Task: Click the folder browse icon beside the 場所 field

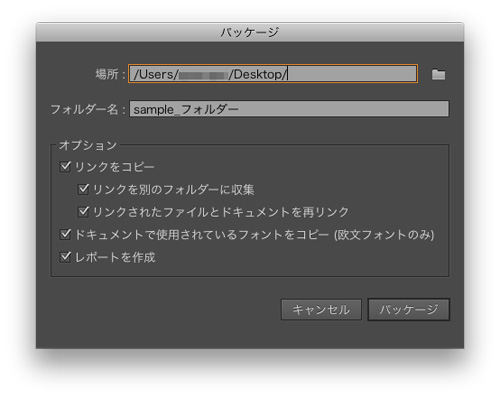Action: pyautogui.click(x=438, y=74)
